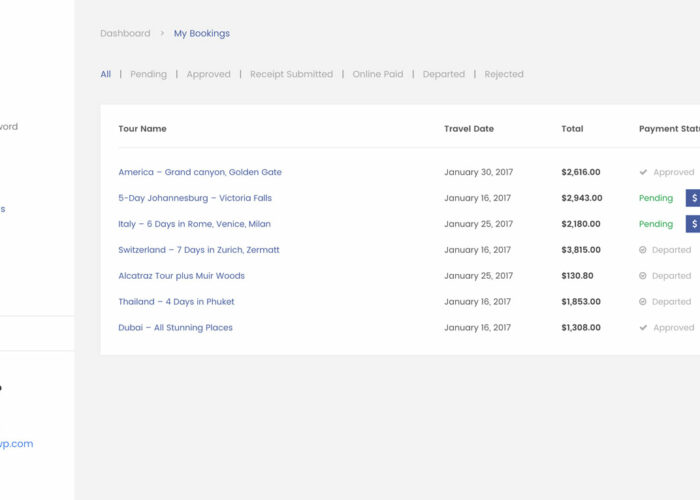Click the Travel Date column header

coord(469,129)
